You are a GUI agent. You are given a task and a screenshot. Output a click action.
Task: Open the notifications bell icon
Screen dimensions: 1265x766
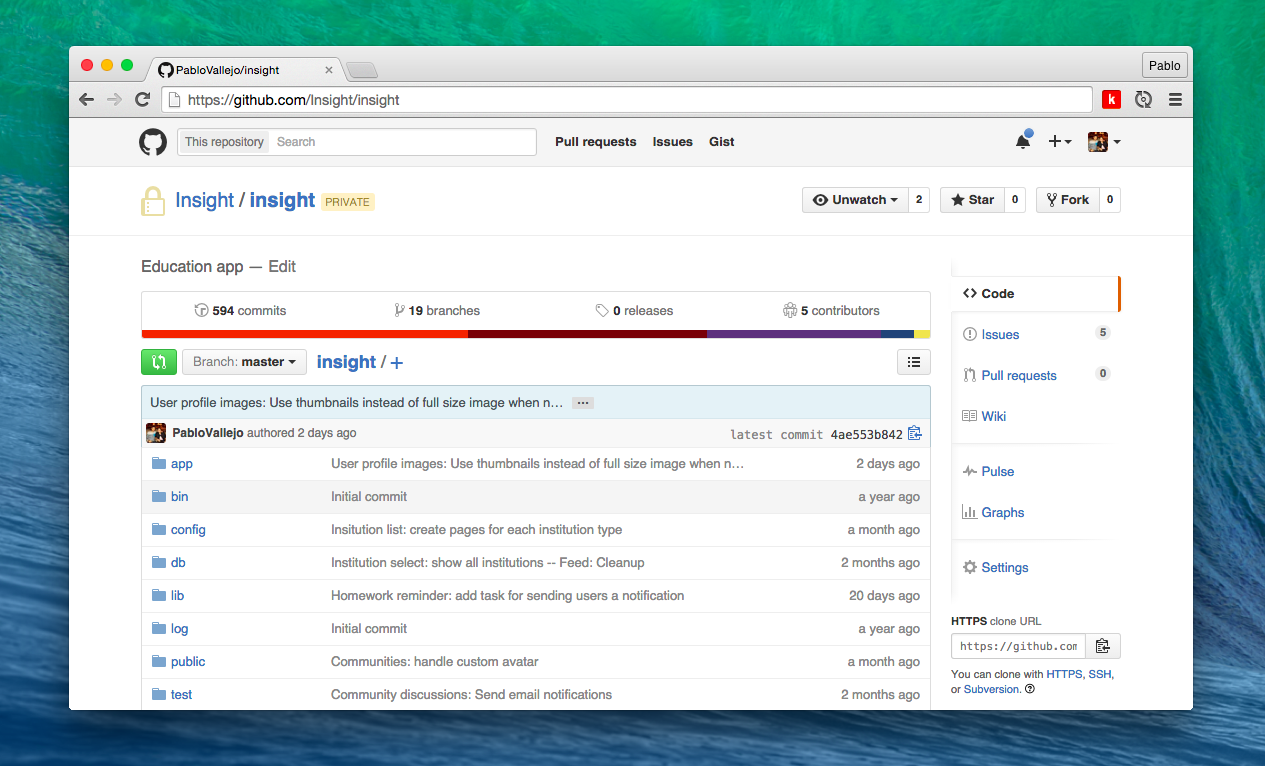(x=1023, y=142)
